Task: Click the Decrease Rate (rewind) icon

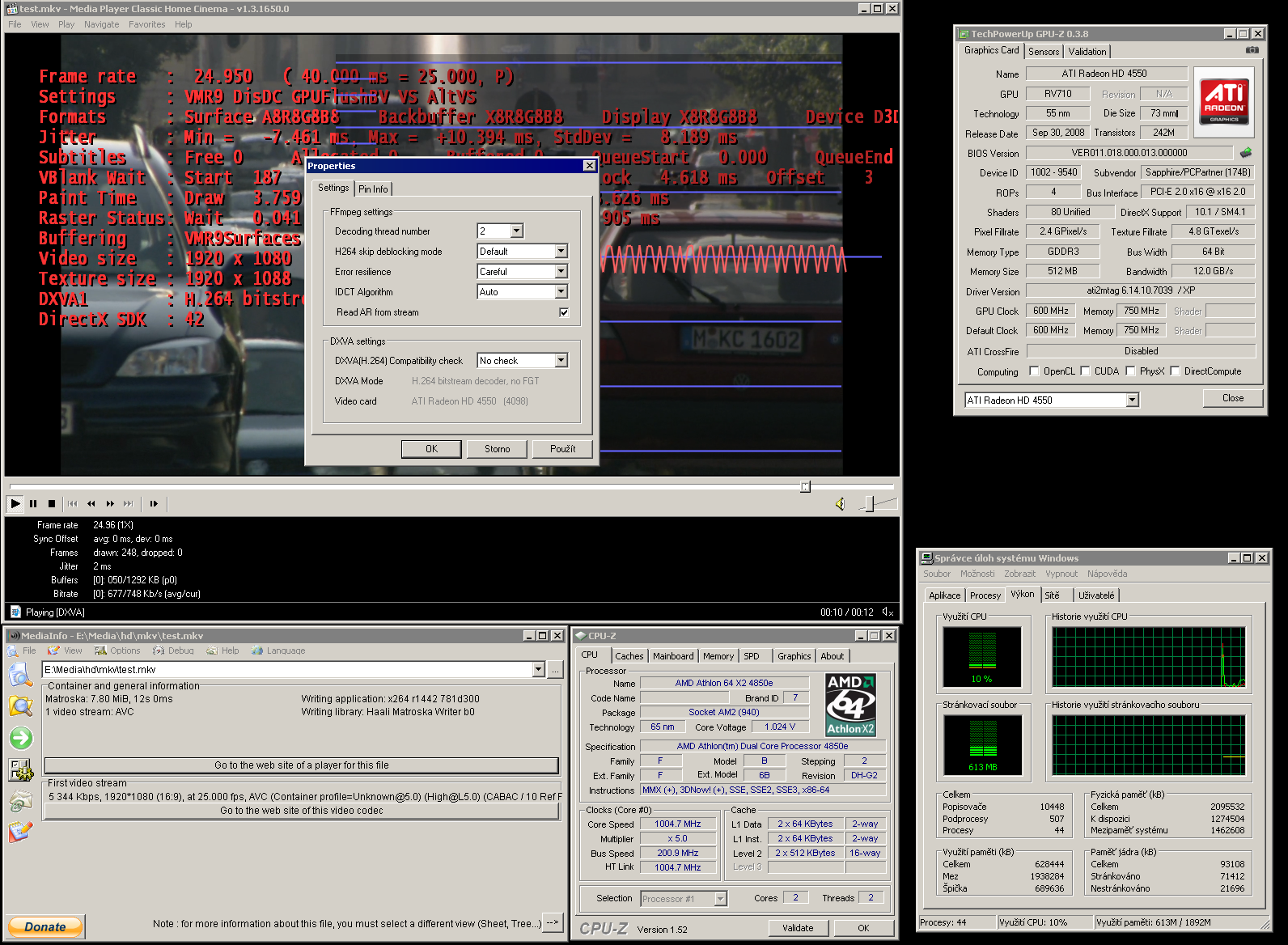Action: click(91, 503)
